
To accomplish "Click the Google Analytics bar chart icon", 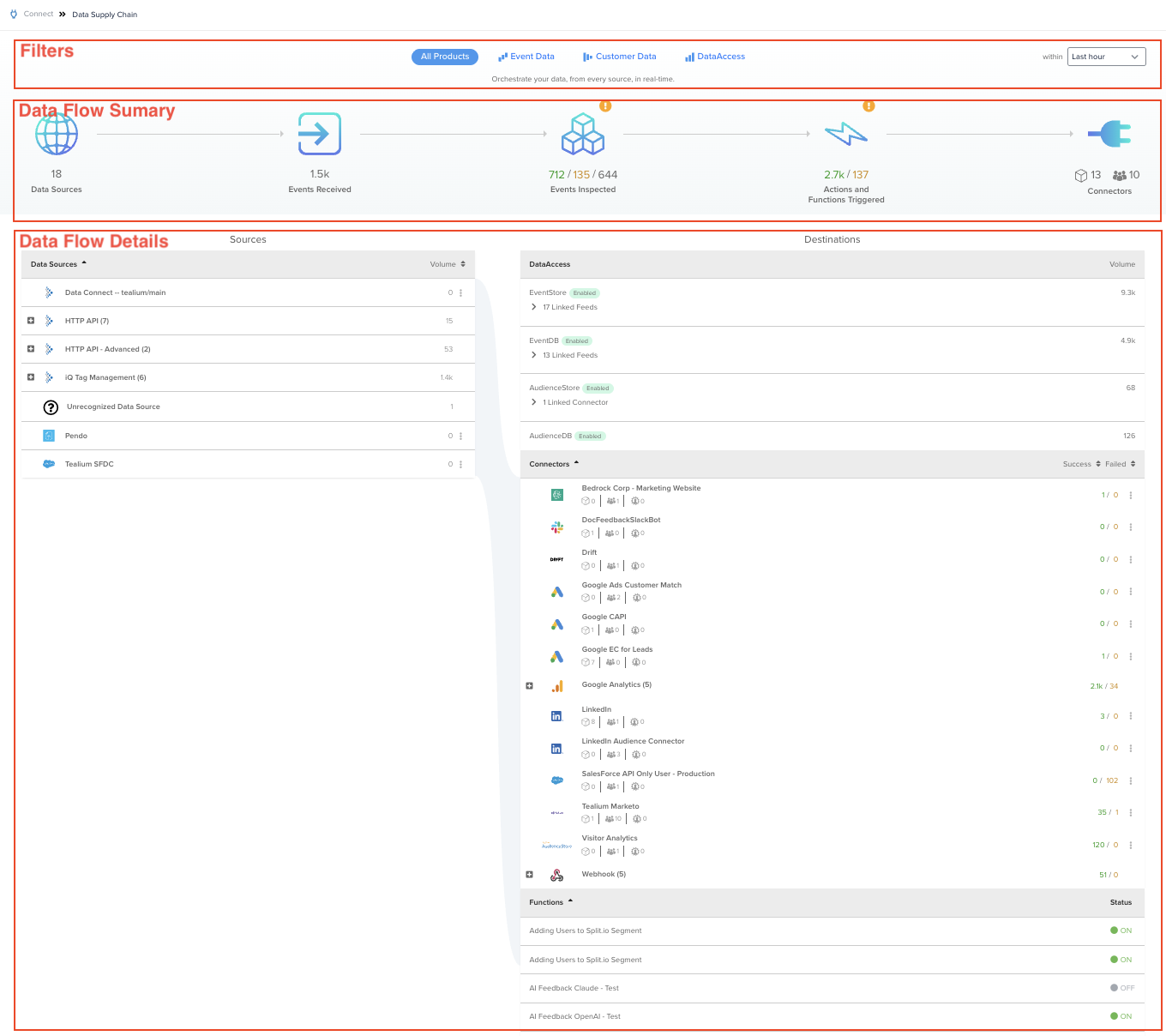I will pyautogui.click(x=557, y=686).
